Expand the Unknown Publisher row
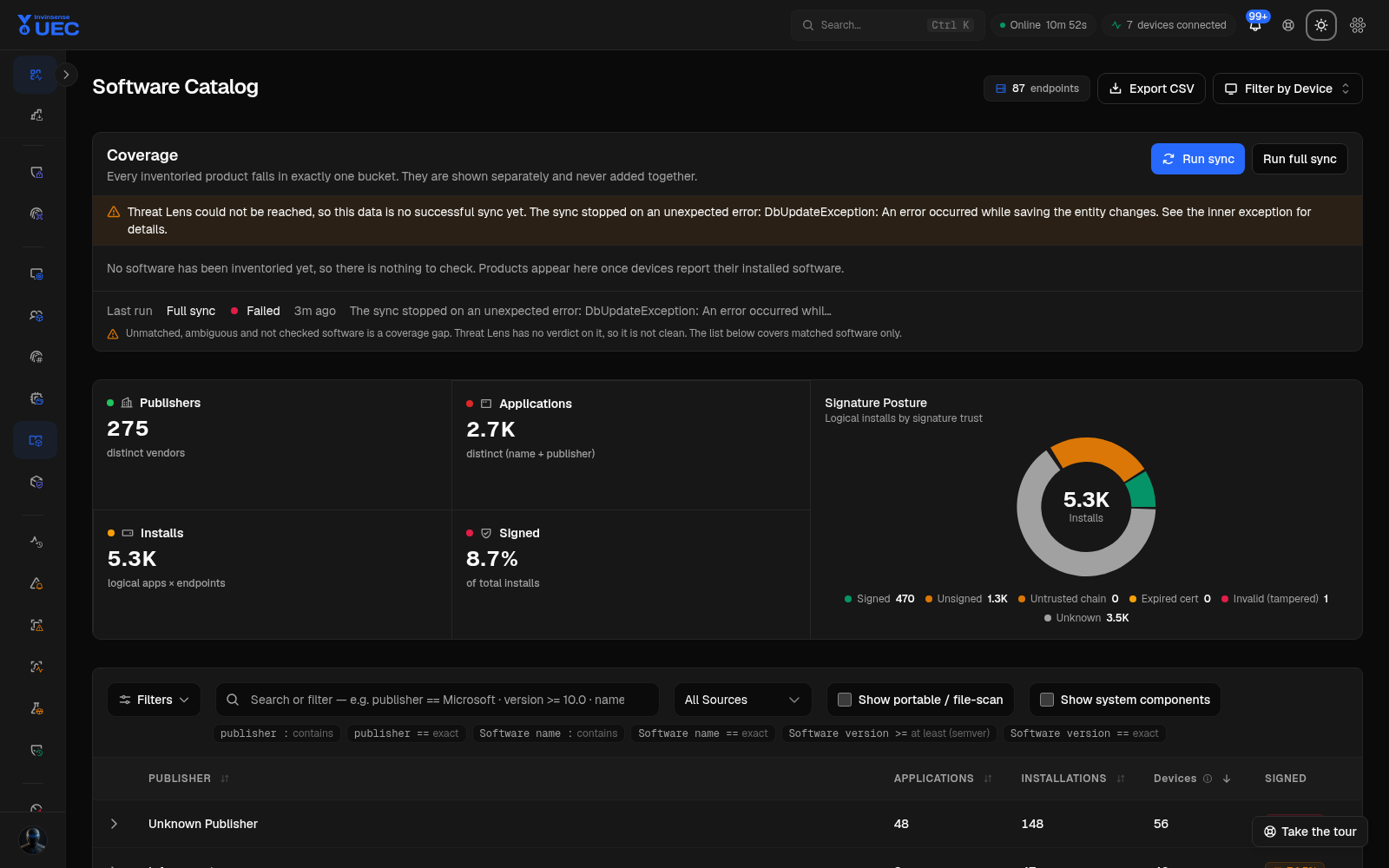Viewport: 1389px width, 868px height. click(x=114, y=824)
